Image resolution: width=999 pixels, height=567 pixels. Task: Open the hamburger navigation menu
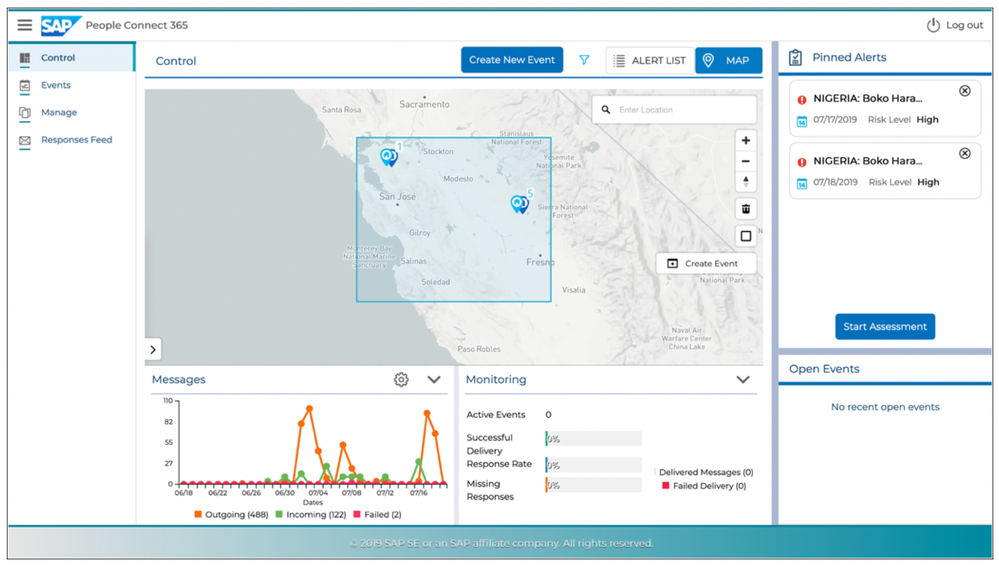[25, 25]
